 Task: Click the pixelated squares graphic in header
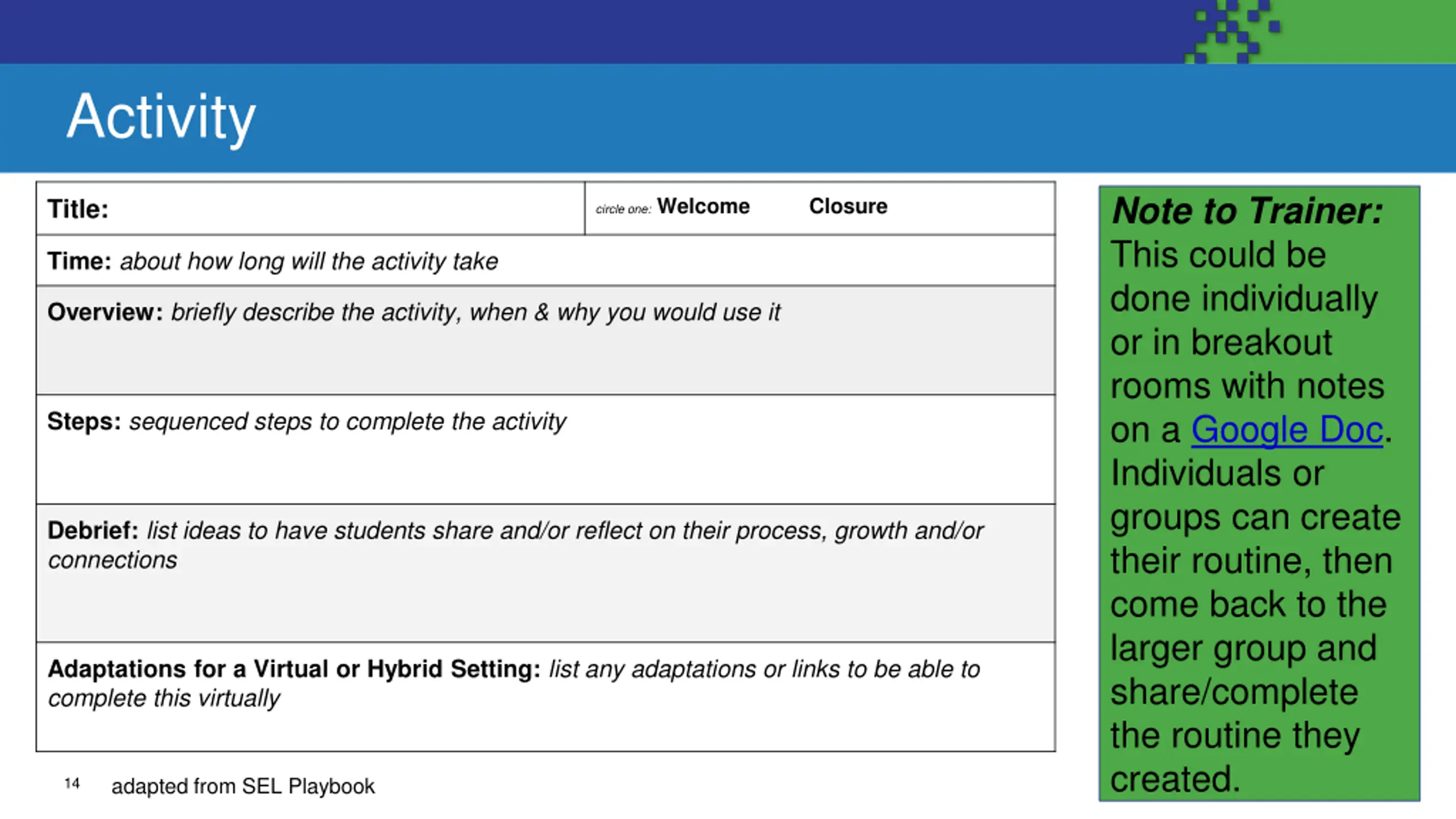(1232, 31)
